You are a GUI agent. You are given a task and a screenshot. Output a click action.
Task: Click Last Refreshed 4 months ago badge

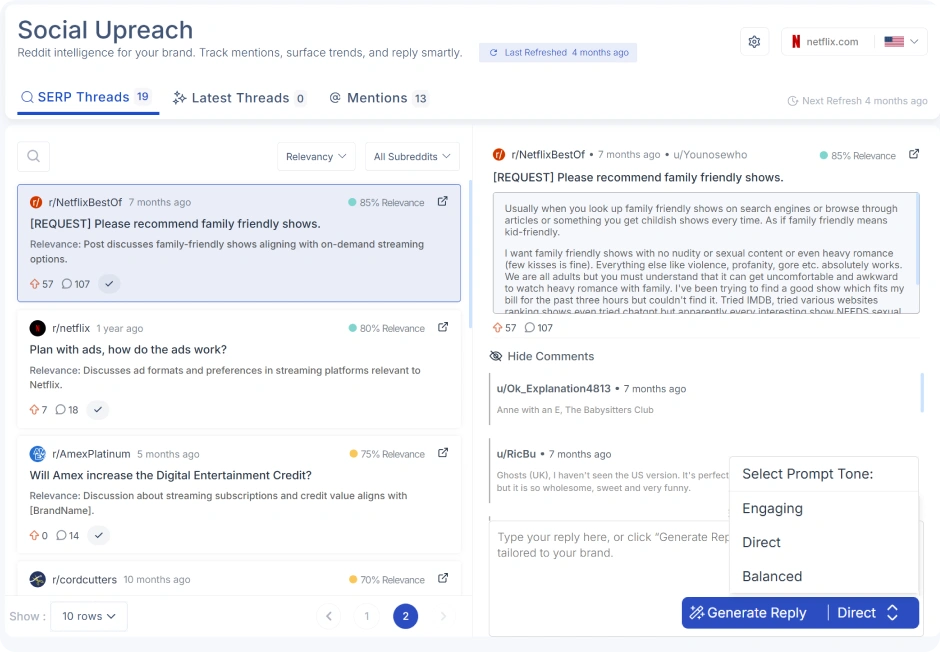pyautogui.click(x=558, y=53)
